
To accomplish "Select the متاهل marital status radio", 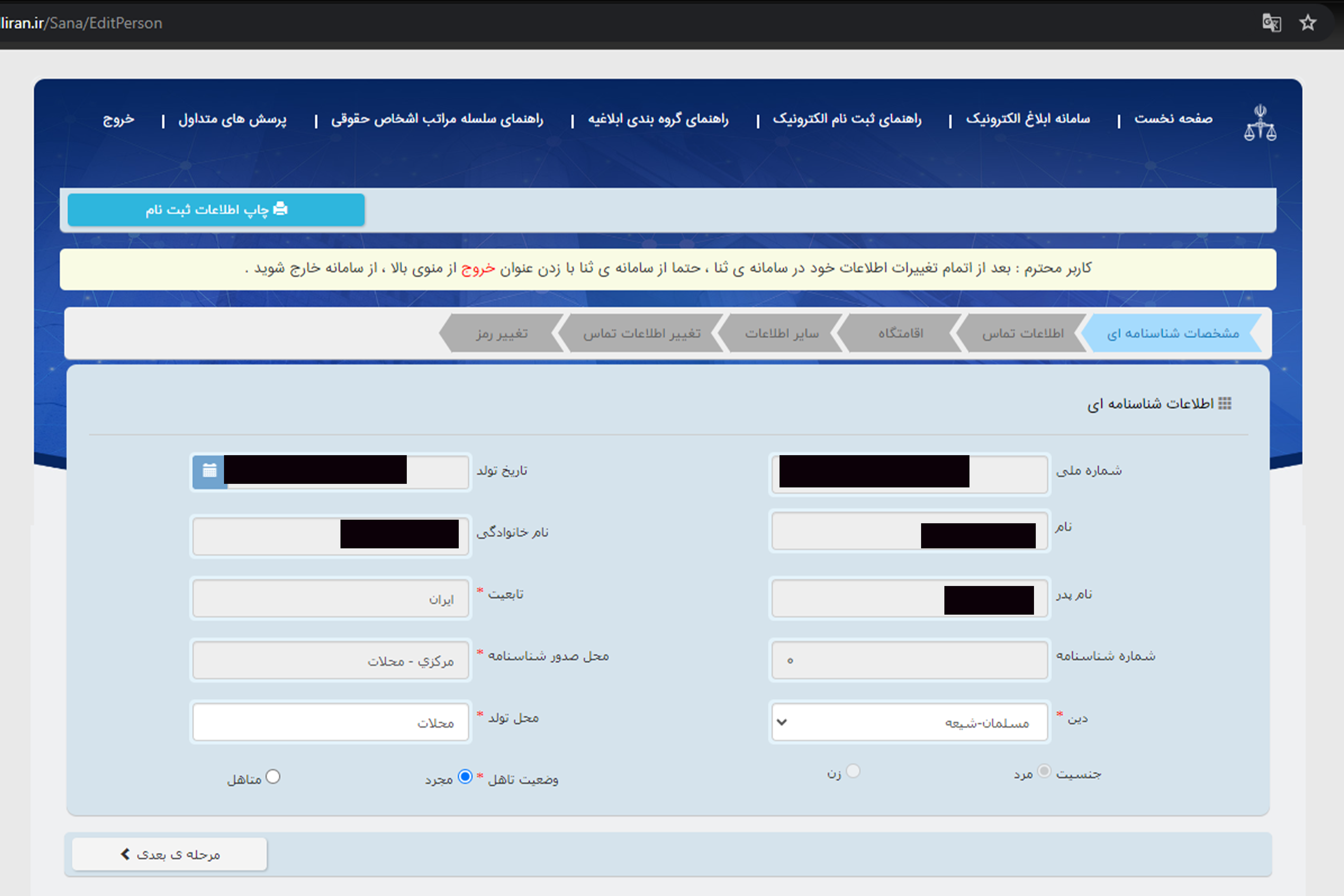I will pos(273,777).
